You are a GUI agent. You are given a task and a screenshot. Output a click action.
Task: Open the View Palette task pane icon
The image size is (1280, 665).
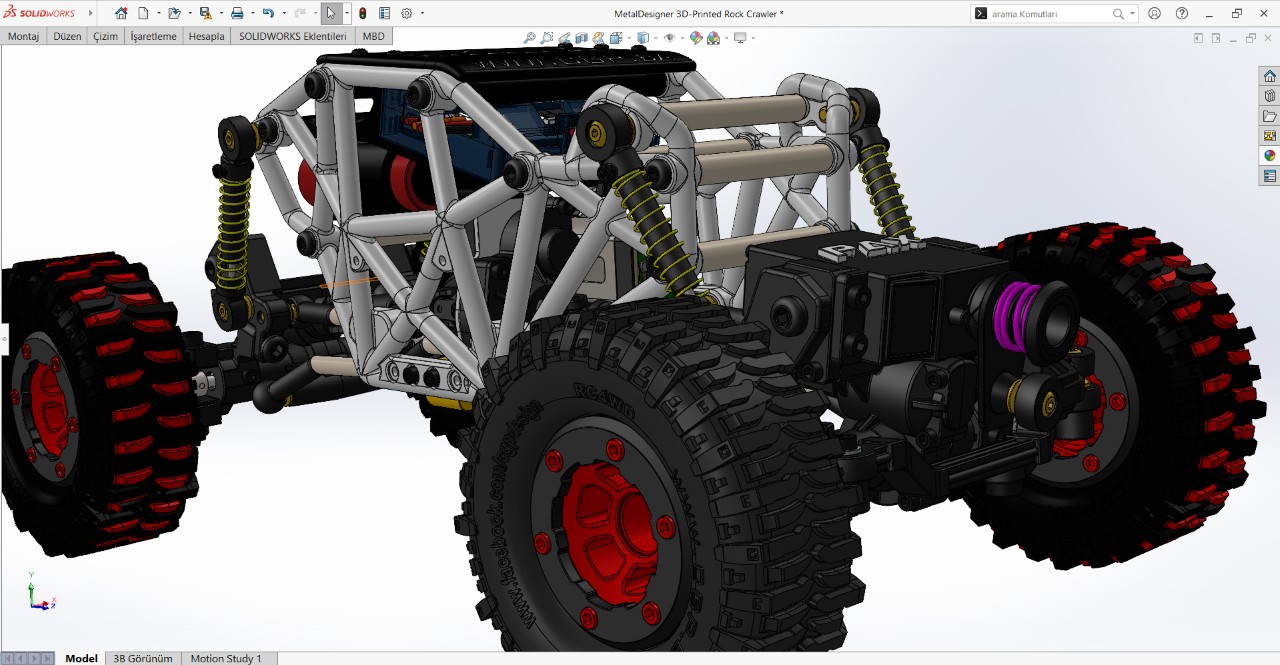tap(1269, 136)
